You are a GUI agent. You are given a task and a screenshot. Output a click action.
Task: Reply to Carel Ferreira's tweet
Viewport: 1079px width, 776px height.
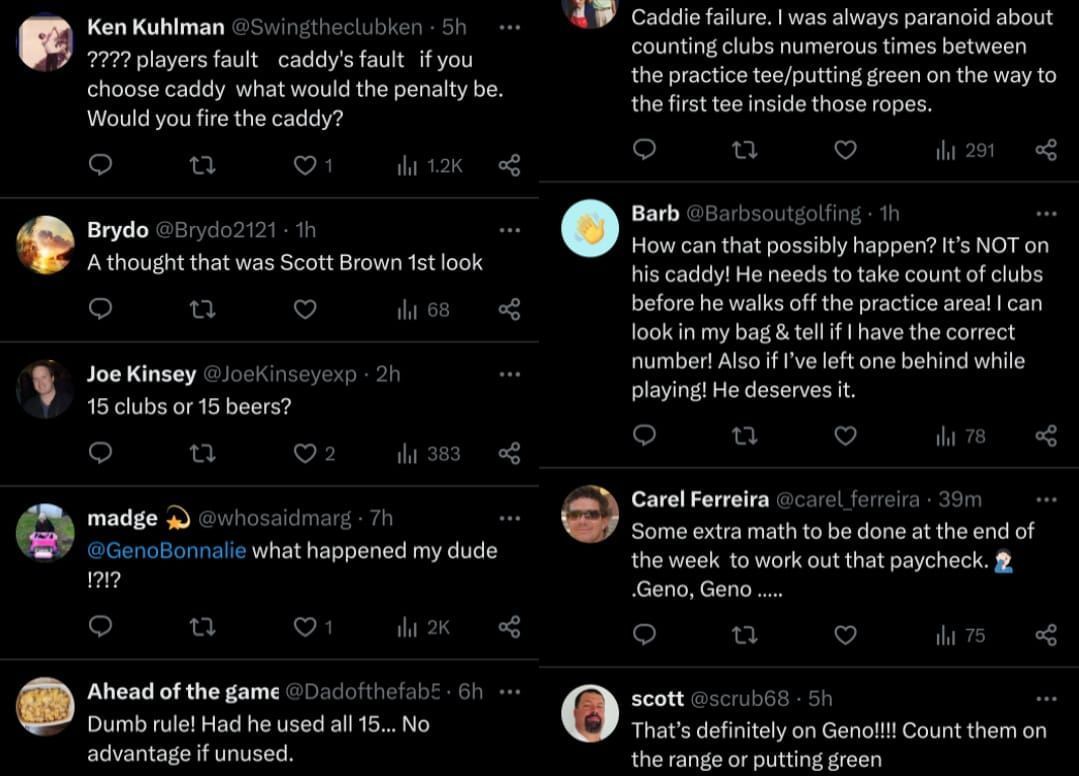tap(645, 634)
